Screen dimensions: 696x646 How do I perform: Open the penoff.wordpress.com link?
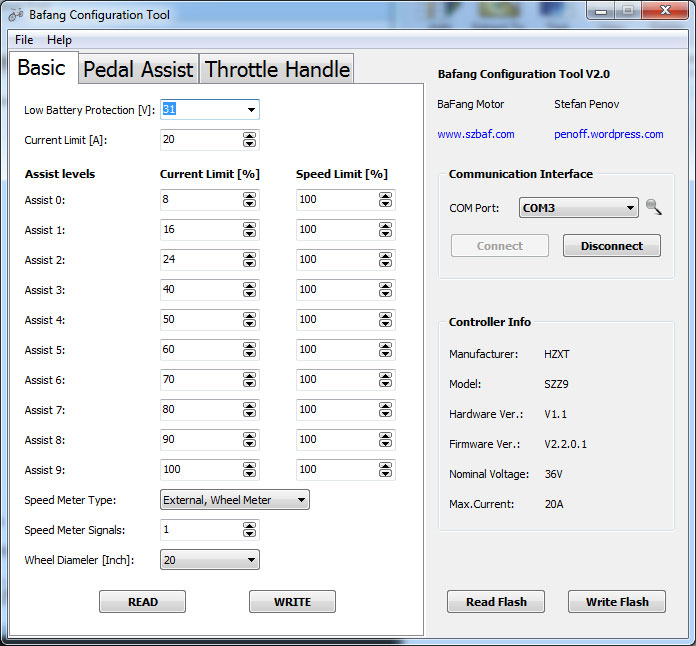pyautogui.click(x=608, y=134)
